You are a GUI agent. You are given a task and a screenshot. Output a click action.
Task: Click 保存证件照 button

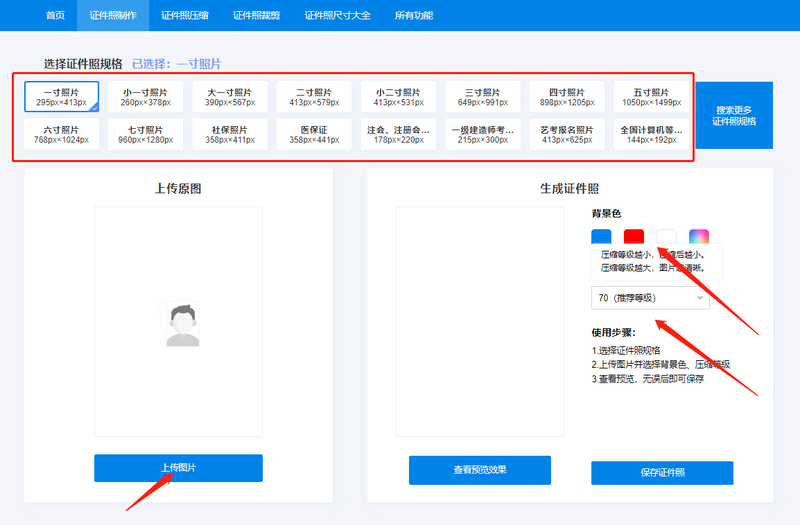[662, 472]
